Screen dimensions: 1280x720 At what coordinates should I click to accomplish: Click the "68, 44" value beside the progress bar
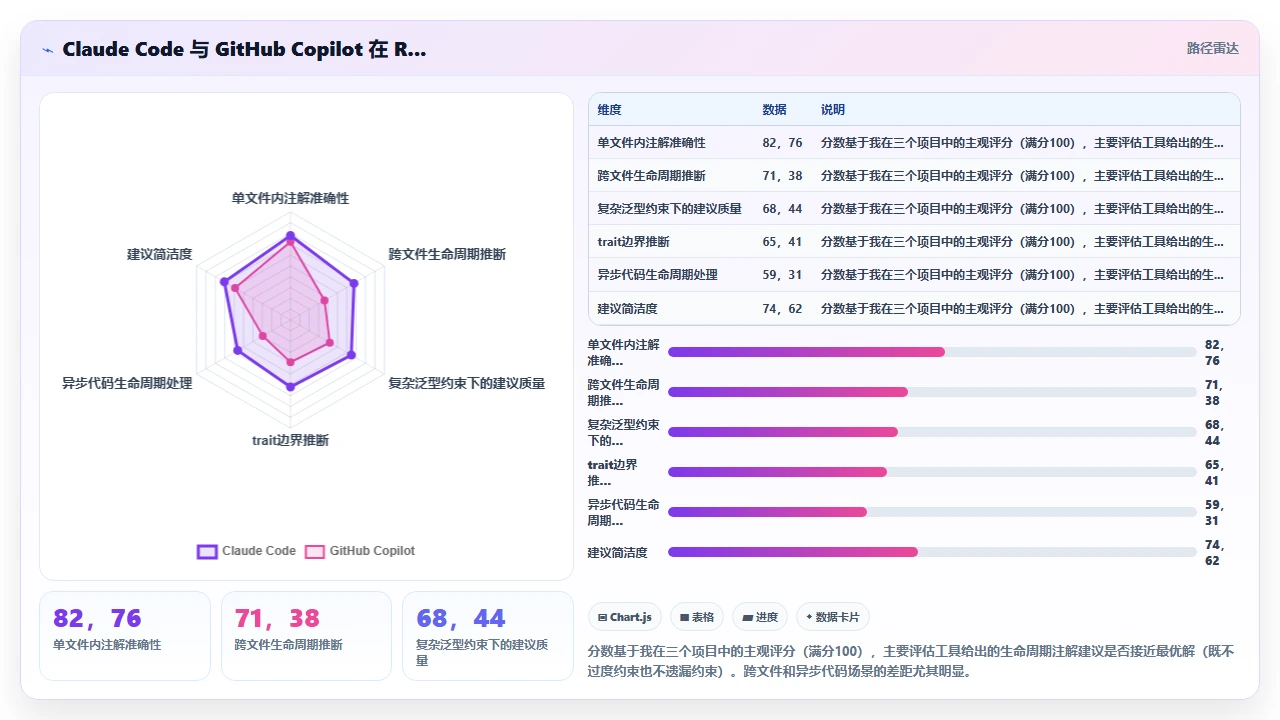click(x=1214, y=432)
